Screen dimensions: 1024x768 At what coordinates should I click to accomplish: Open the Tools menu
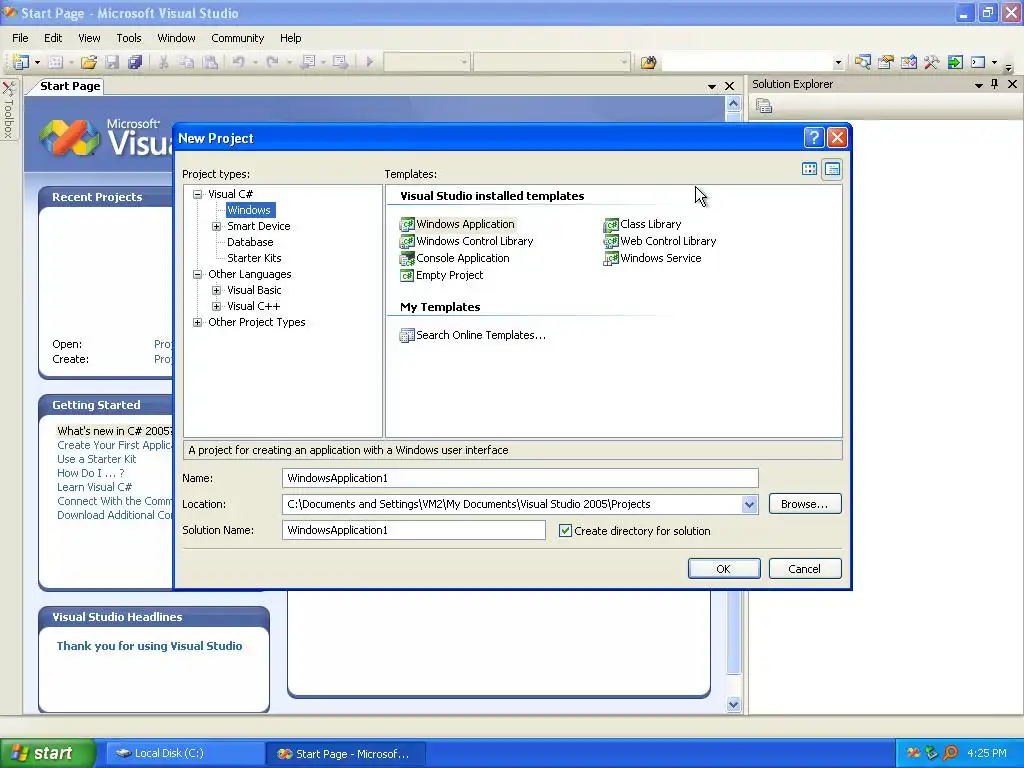pos(129,38)
